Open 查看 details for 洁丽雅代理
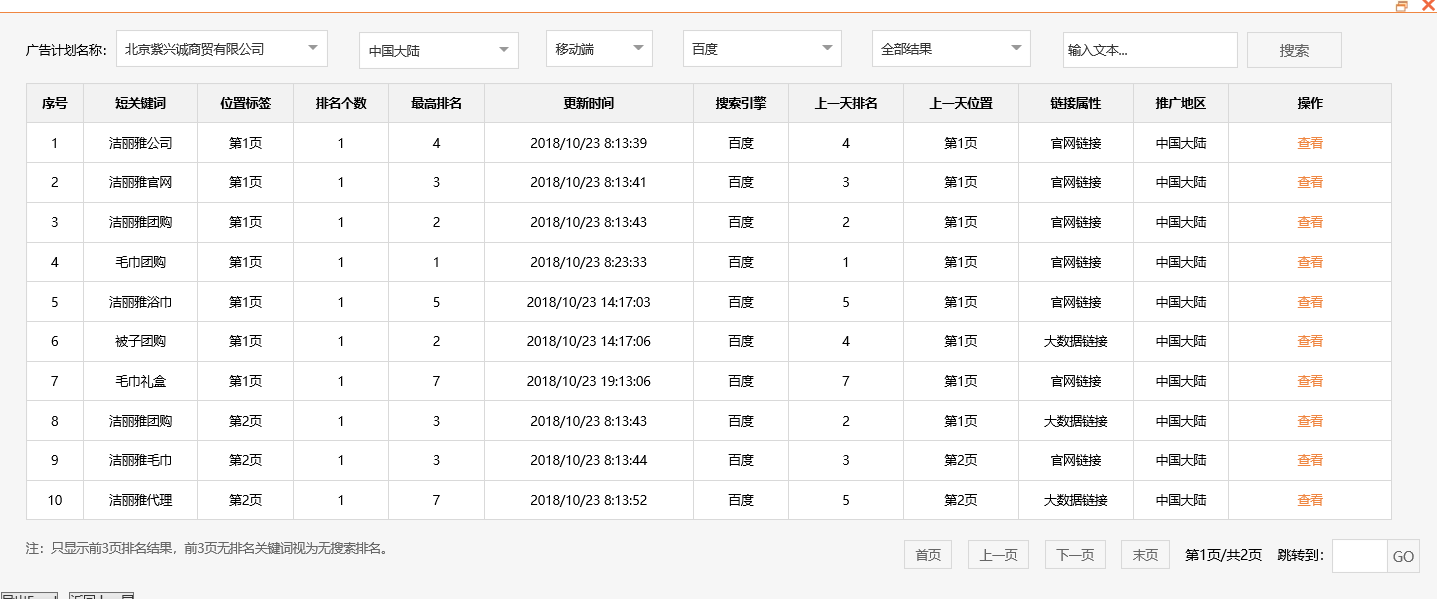The image size is (1437, 599). point(1309,500)
